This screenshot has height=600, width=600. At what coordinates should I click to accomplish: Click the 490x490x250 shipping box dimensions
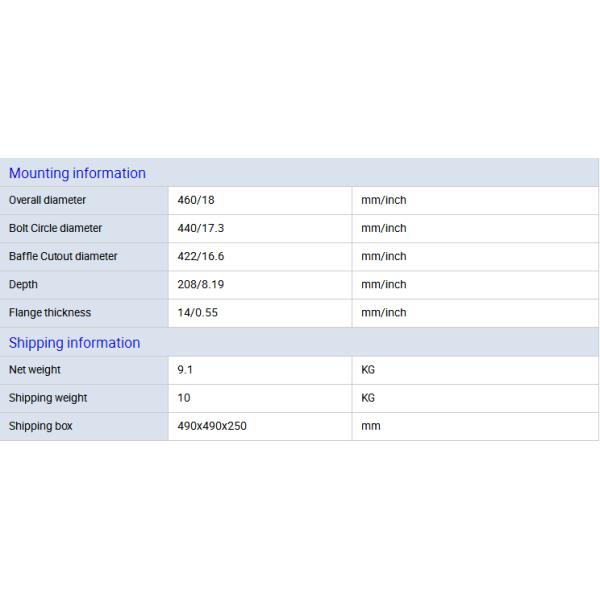tap(212, 426)
